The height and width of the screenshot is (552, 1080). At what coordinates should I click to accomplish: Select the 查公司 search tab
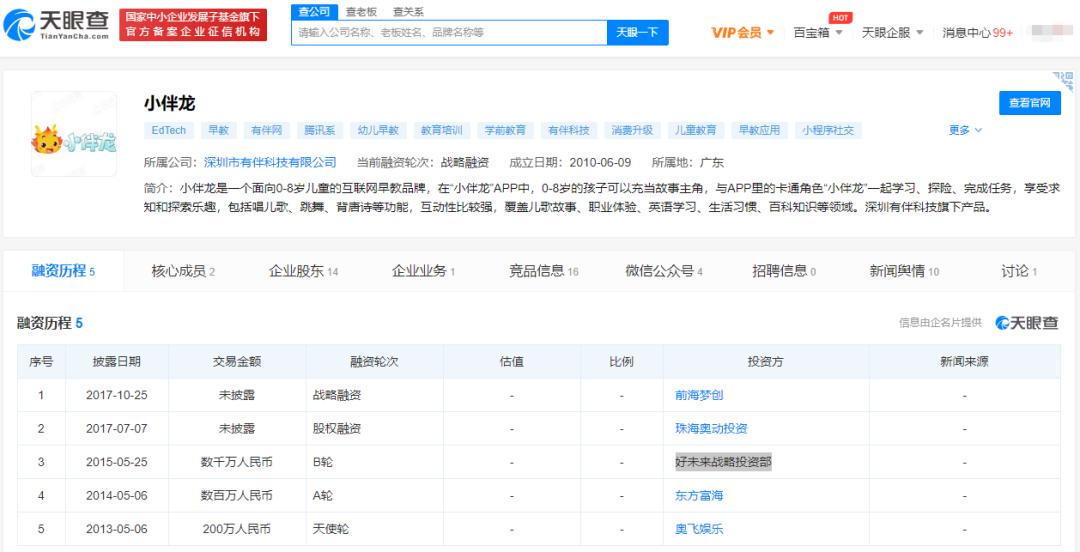point(314,11)
